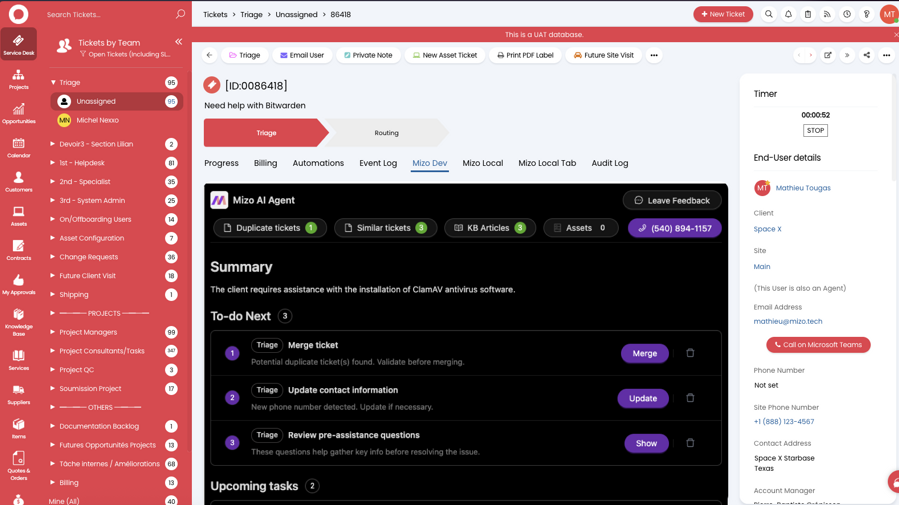Expand the Project Managers group
Viewport: 899px width, 505px height.
pyautogui.click(x=52, y=332)
